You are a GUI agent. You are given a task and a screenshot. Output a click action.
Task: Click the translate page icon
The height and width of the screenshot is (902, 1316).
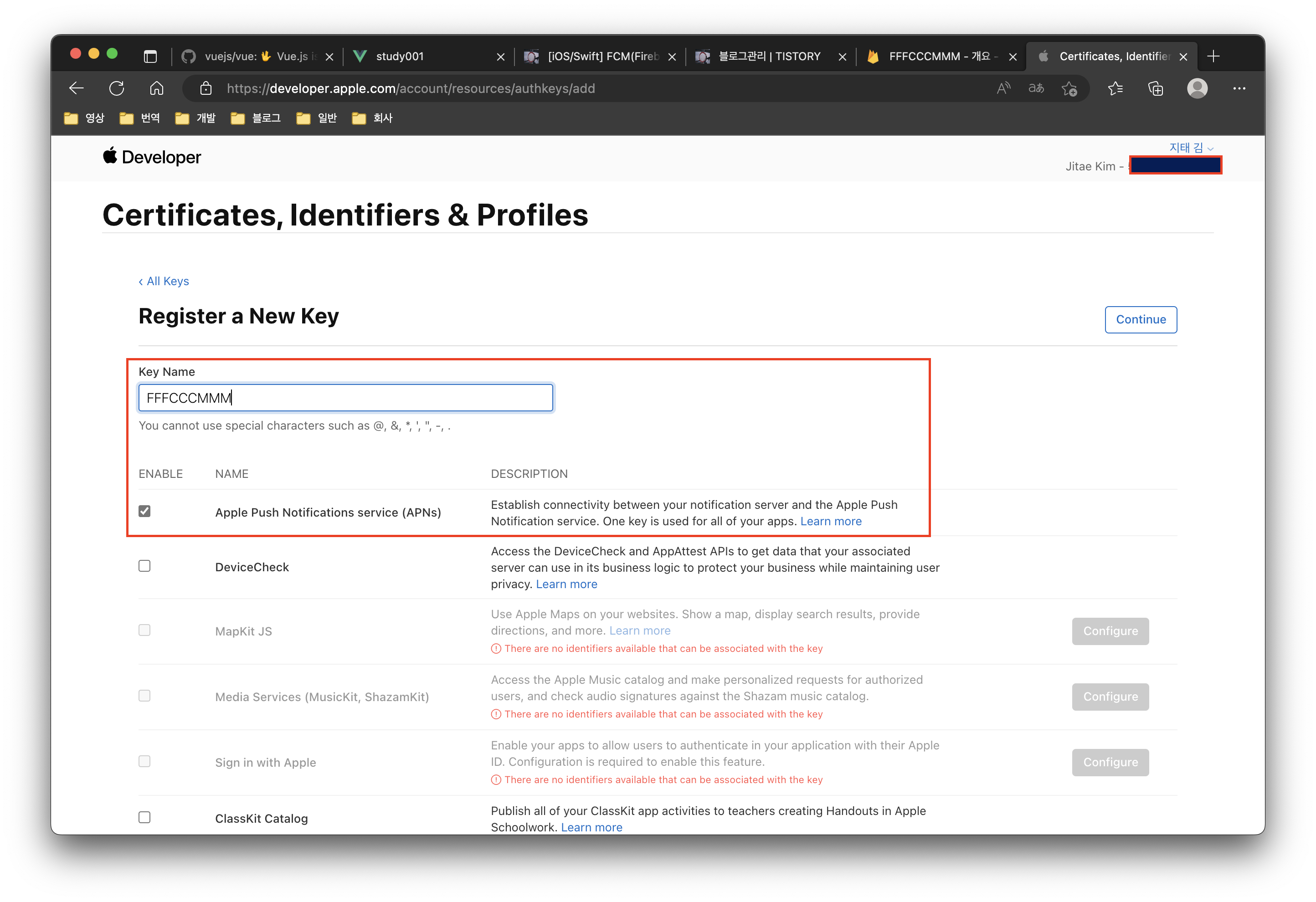[x=1036, y=88]
